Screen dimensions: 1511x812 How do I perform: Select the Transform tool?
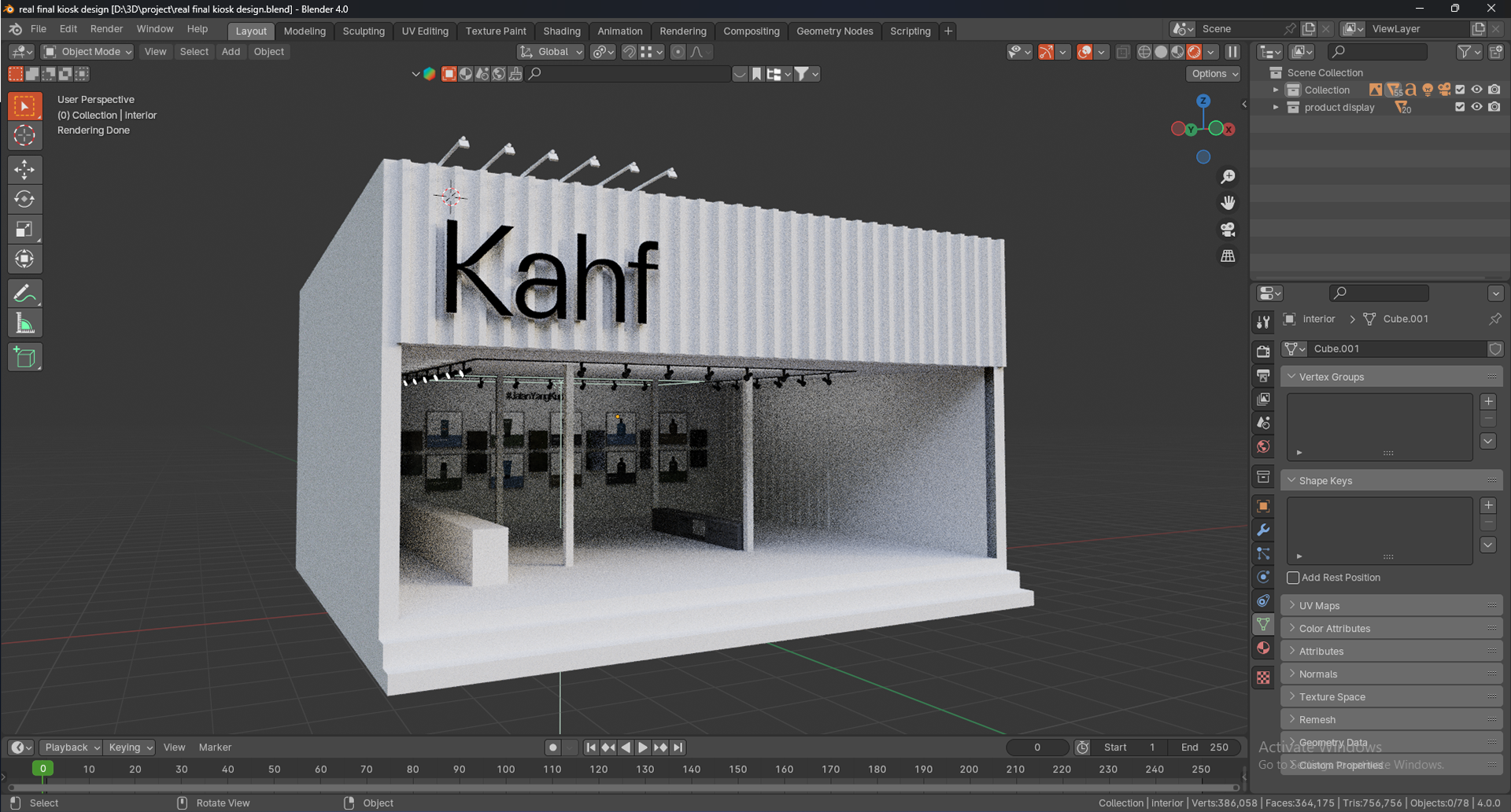[x=24, y=259]
